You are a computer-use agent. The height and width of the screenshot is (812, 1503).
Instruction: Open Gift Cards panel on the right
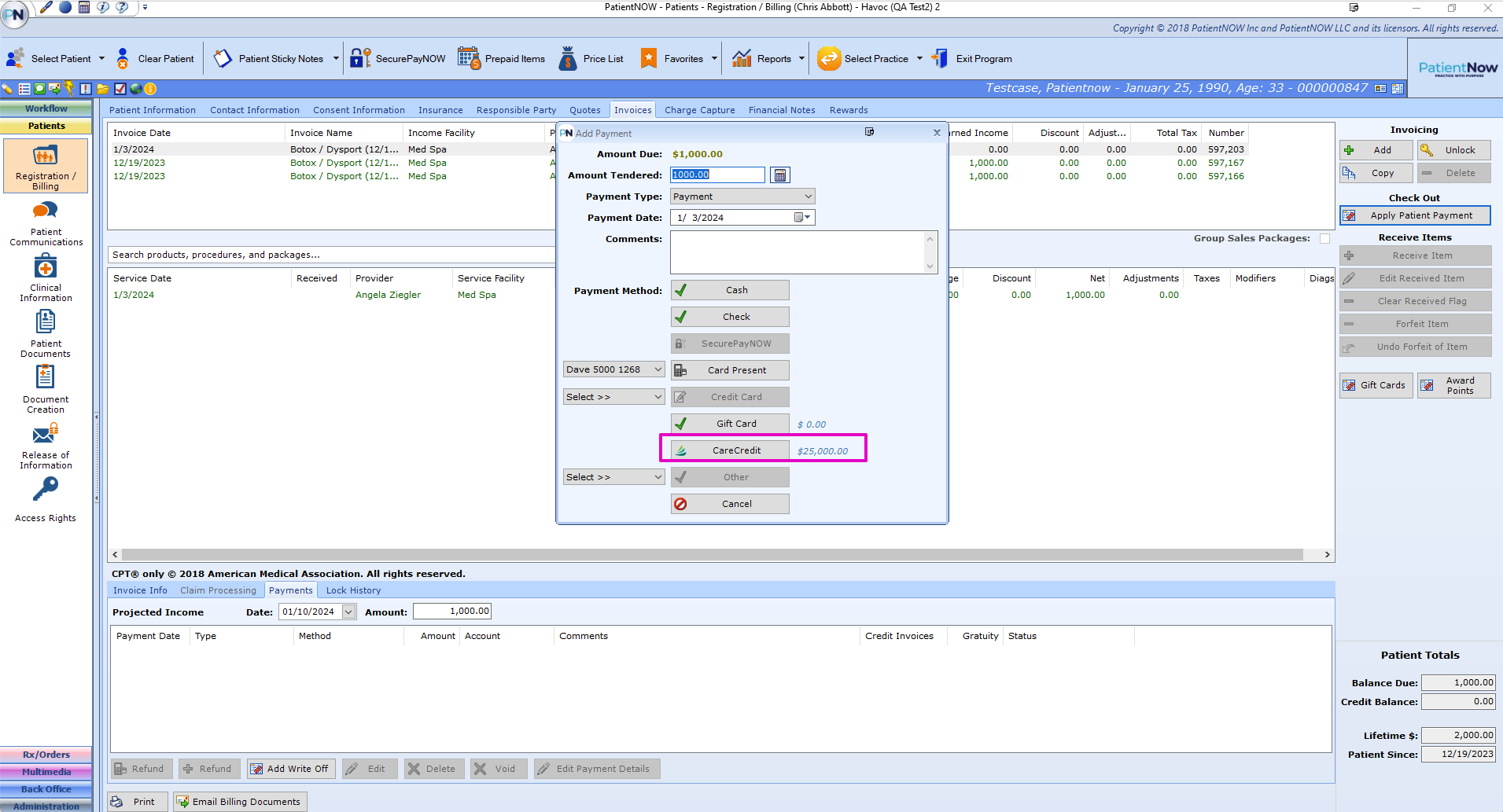click(x=1375, y=384)
